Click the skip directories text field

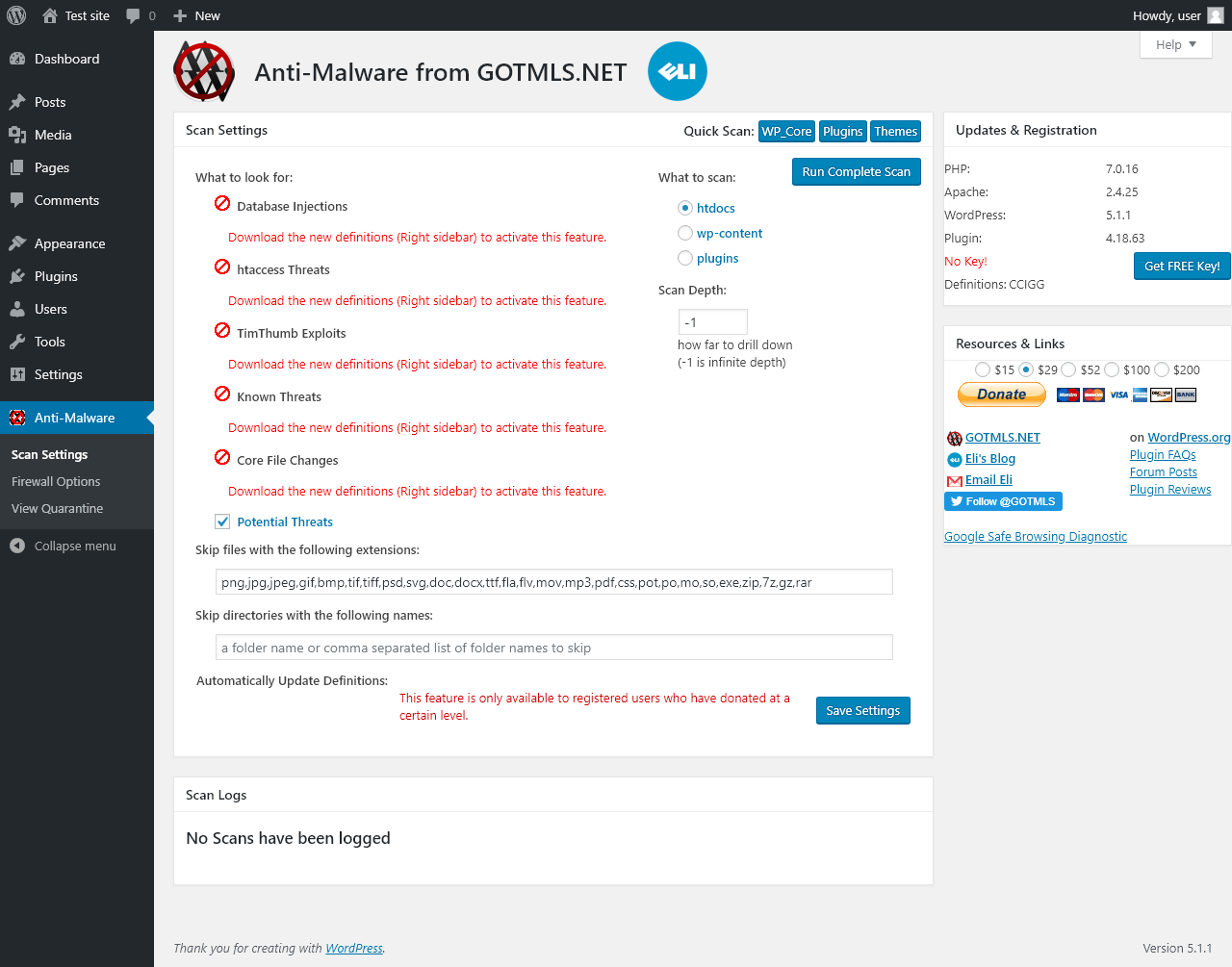coord(554,648)
